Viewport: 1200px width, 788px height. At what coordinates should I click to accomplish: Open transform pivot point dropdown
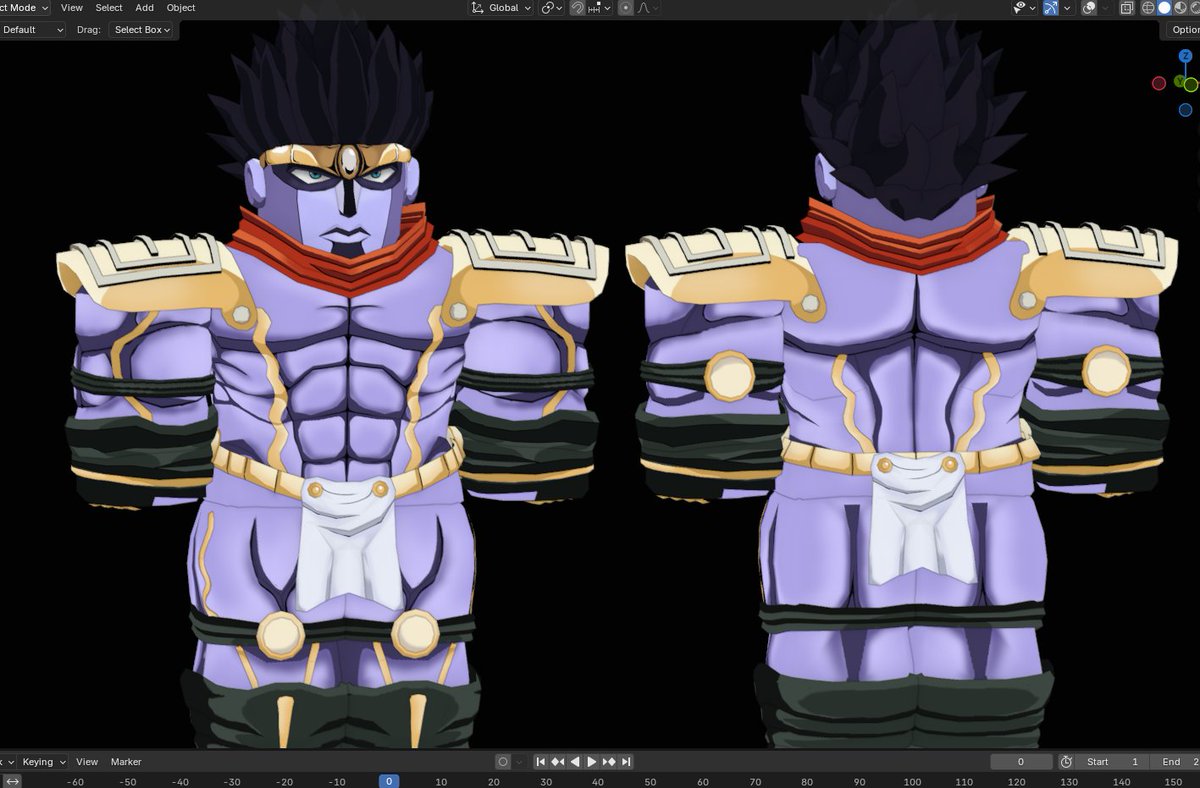(x=551, y=8)
